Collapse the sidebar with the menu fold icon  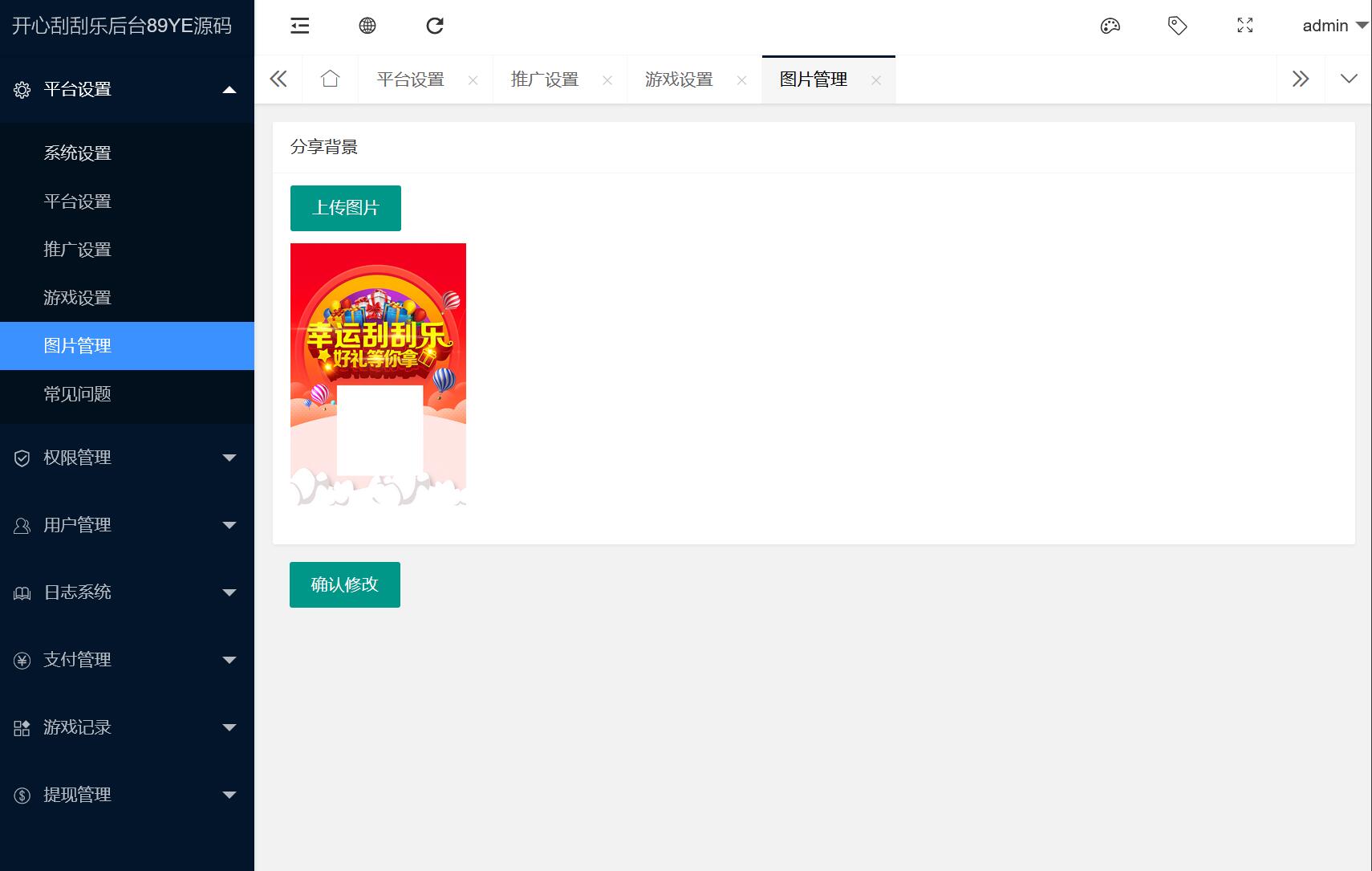click(299, 26)
